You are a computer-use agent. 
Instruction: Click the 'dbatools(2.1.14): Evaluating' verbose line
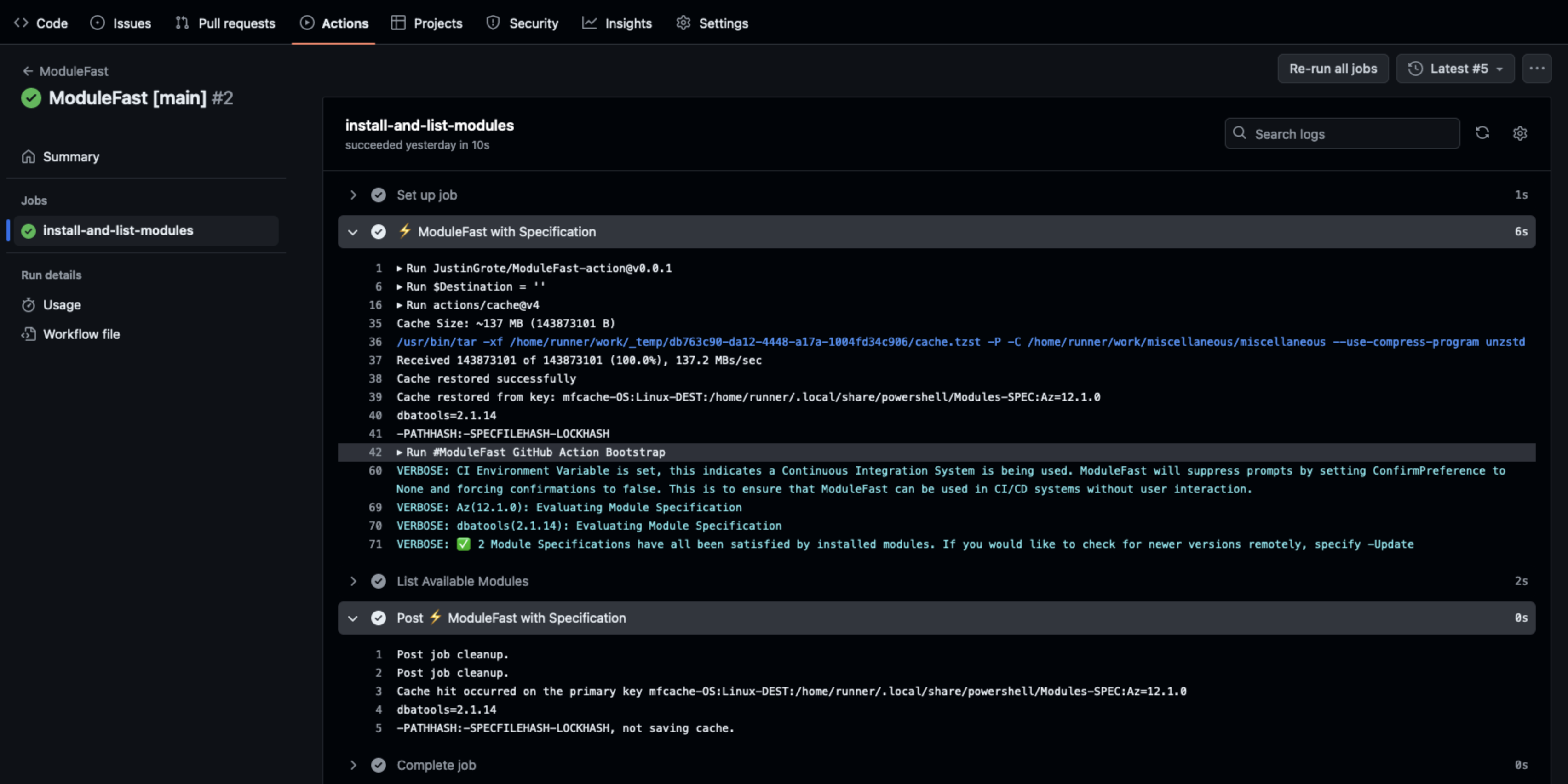tap(589, 526)
